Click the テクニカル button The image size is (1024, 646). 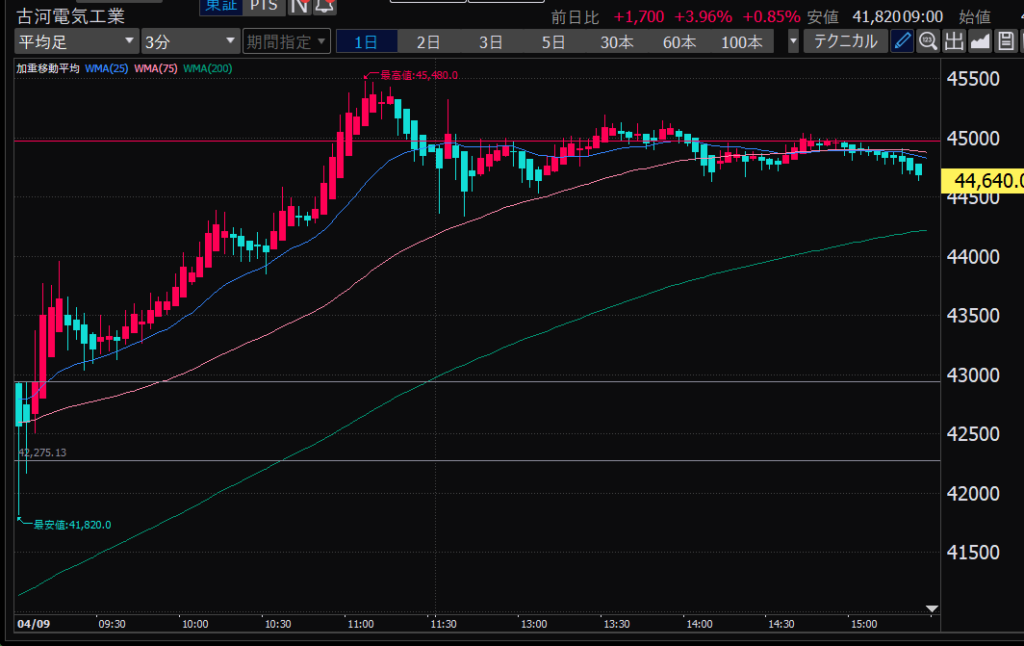coord(846,41)
